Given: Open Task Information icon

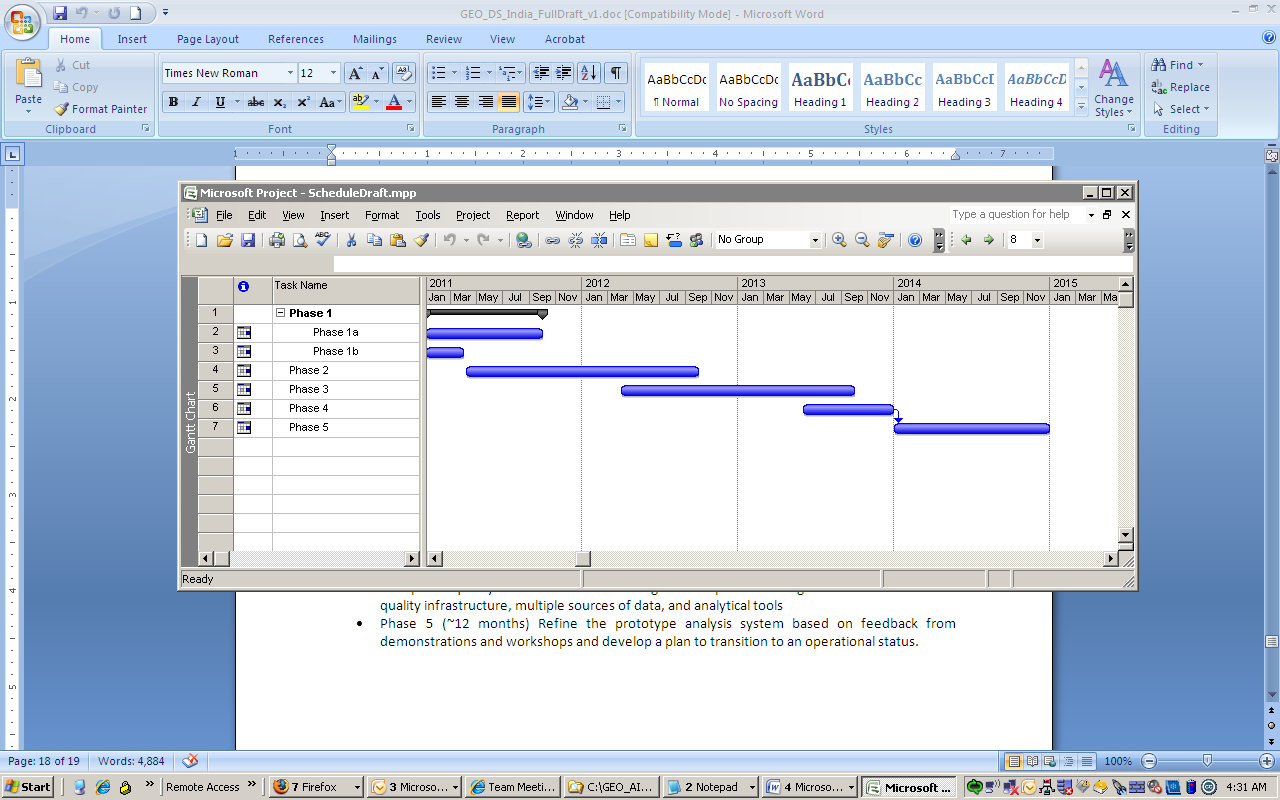Looking at the screenshot, I should (628, 240).
